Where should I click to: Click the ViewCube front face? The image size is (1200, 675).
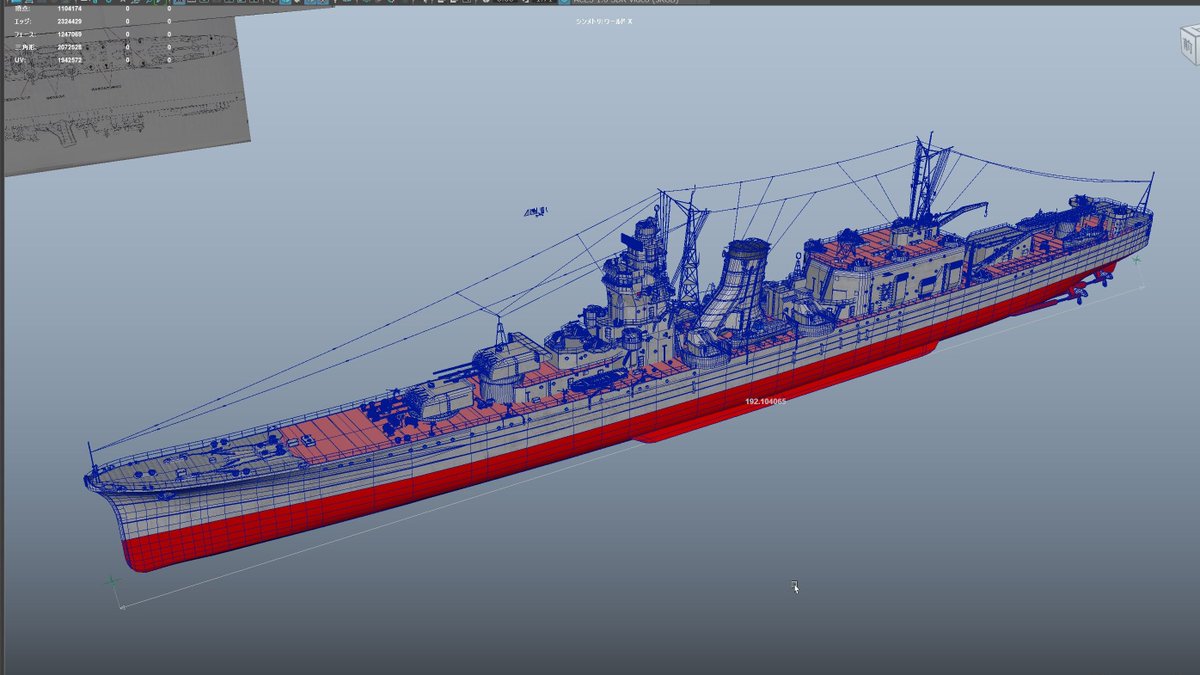tap(1186, 44)
